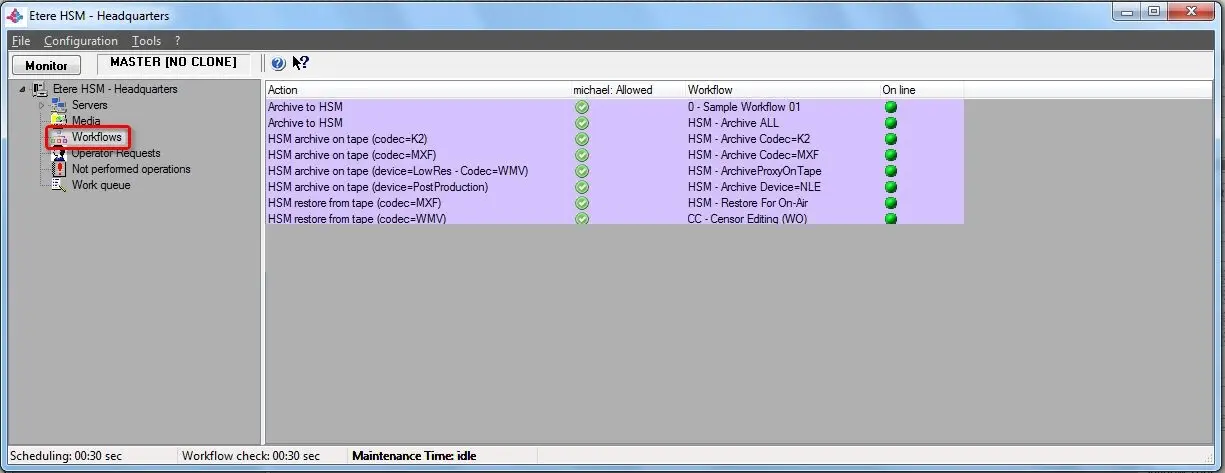Click the Media folder icon in tree
This screenshot has height=473, width=1225.
[59, 121]
